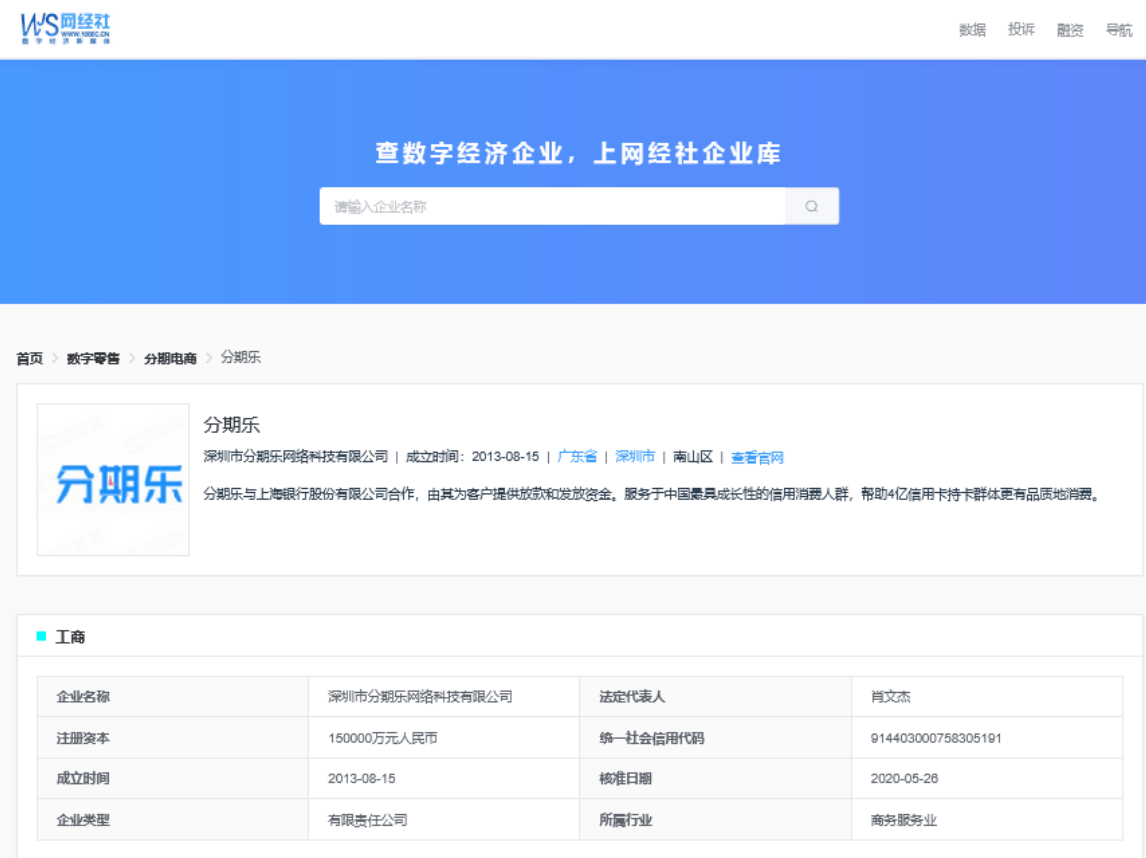Select 成立时间：2013-08-15 in company summary
This screenshot has width=1146, height=858.
[472, 457]
